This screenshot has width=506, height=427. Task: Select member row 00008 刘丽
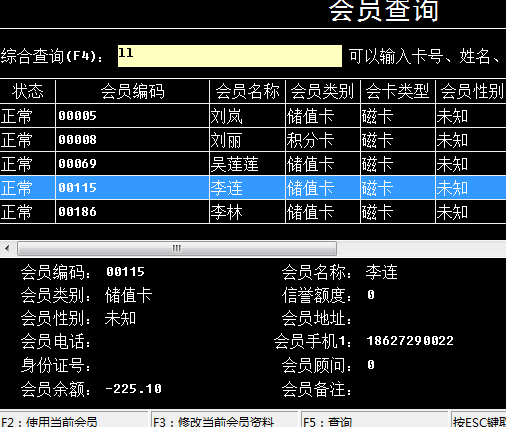coord(253,140)
